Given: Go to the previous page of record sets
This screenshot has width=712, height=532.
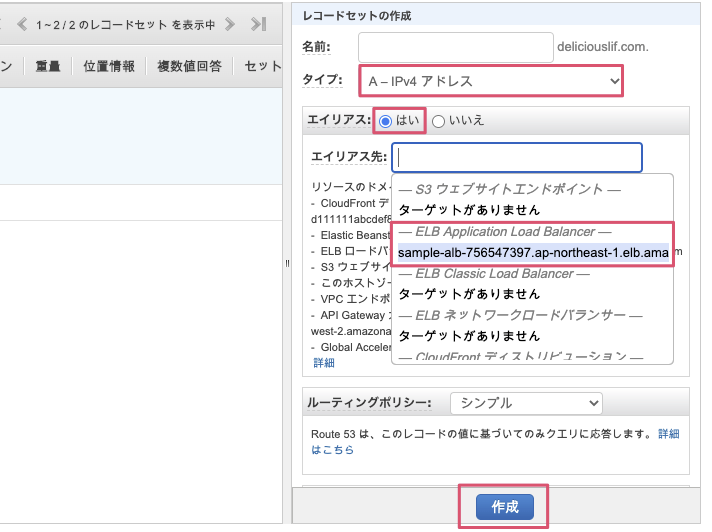Looking at the screenshot, I should 22,24.
